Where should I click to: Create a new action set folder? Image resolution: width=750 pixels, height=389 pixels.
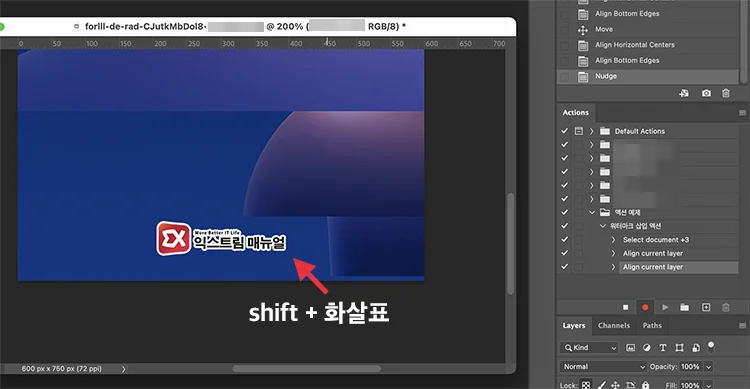tap(685, 307)
